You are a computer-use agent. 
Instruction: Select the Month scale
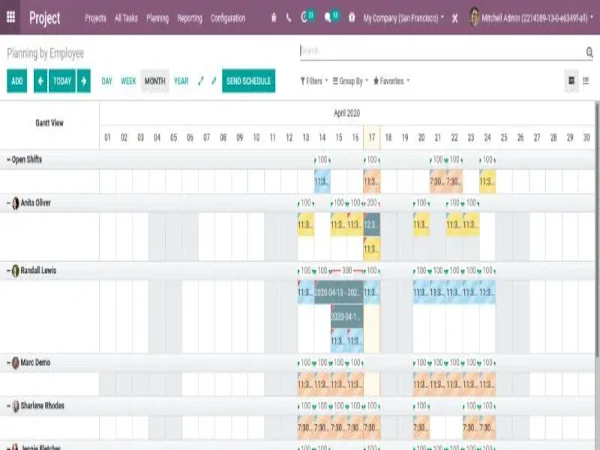(x=154, y=81)
